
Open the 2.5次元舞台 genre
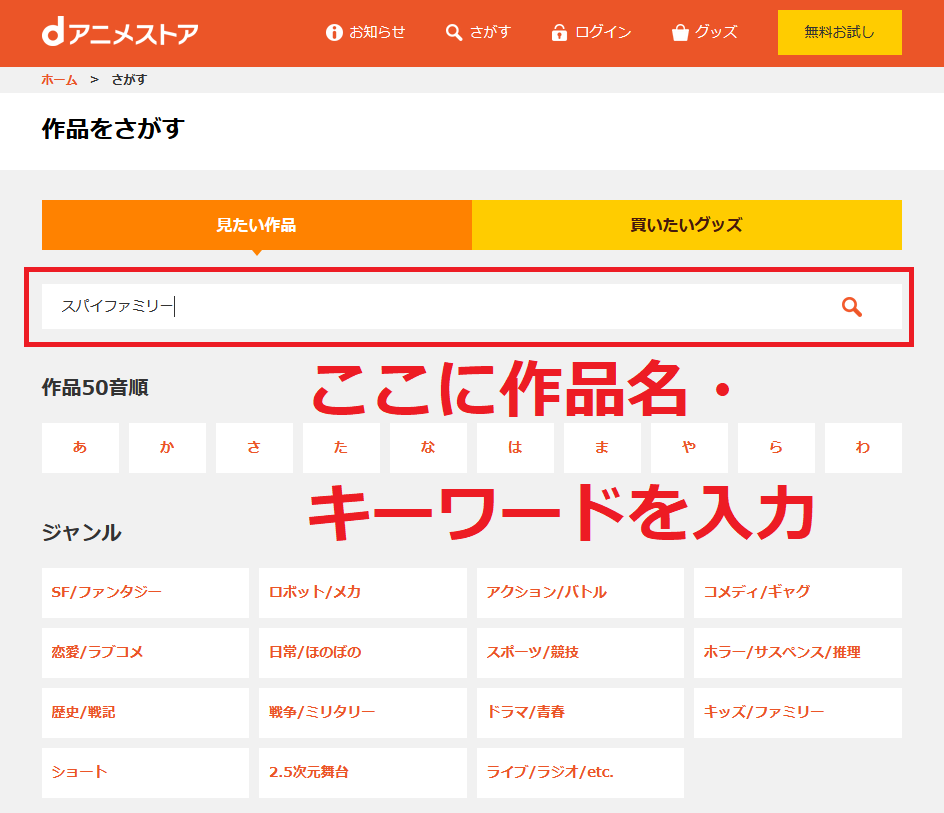[x=363, y=773]
